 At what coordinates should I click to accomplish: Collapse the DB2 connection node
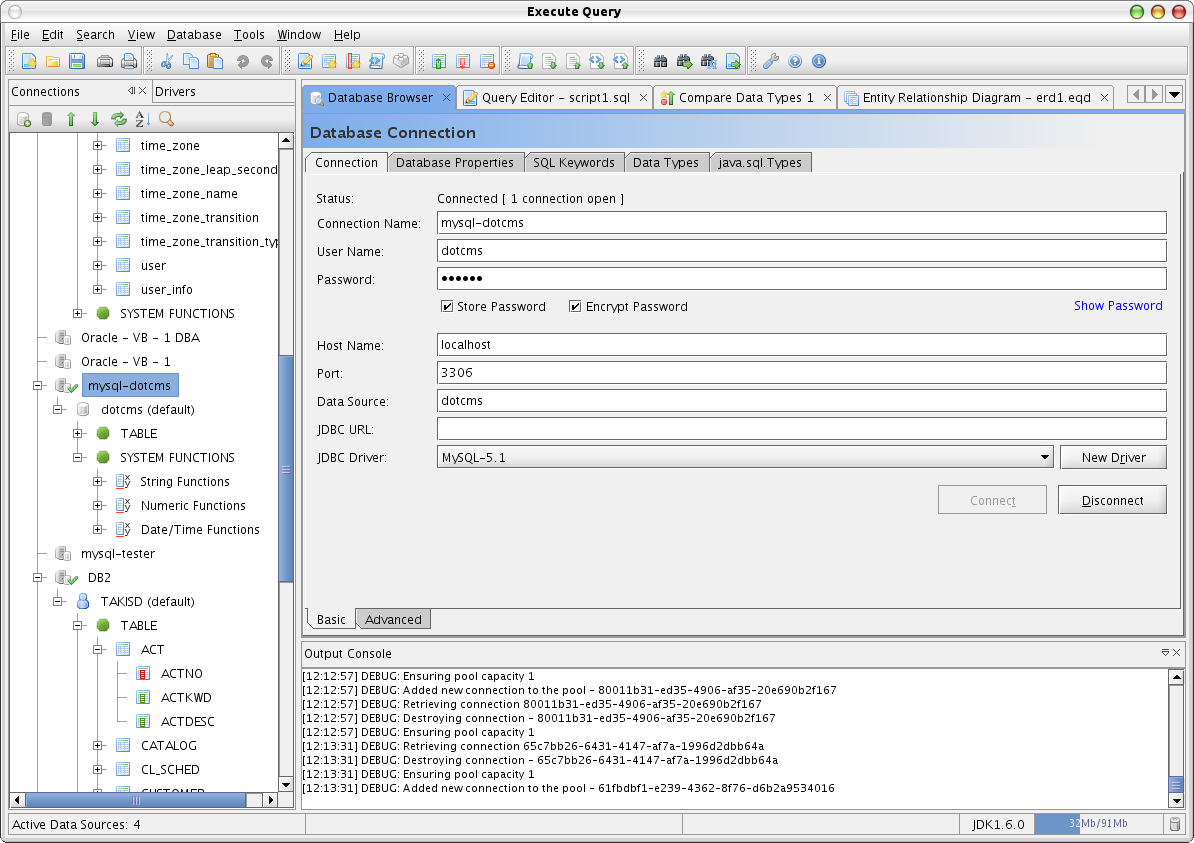(x=37, y=577)
